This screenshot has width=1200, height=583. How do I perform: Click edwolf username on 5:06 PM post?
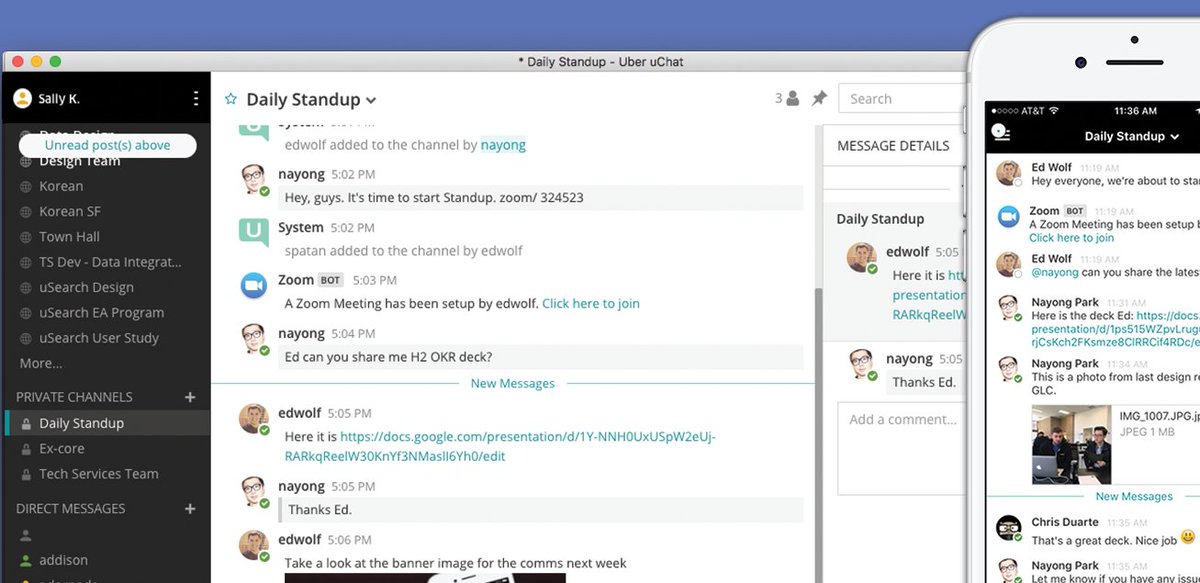pyautogui.click(x=301, y=539)
